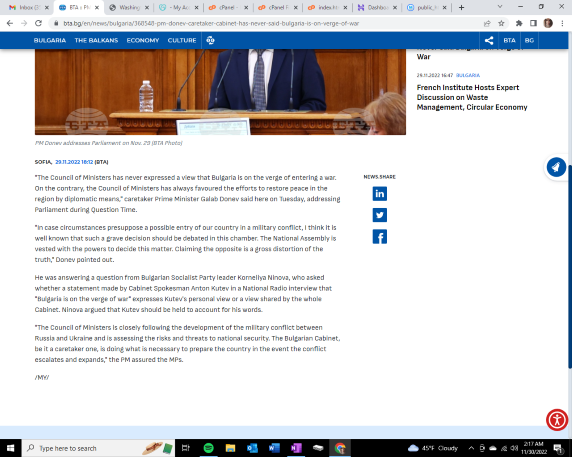Open the share icon in the blue navbar

point(489,40)
